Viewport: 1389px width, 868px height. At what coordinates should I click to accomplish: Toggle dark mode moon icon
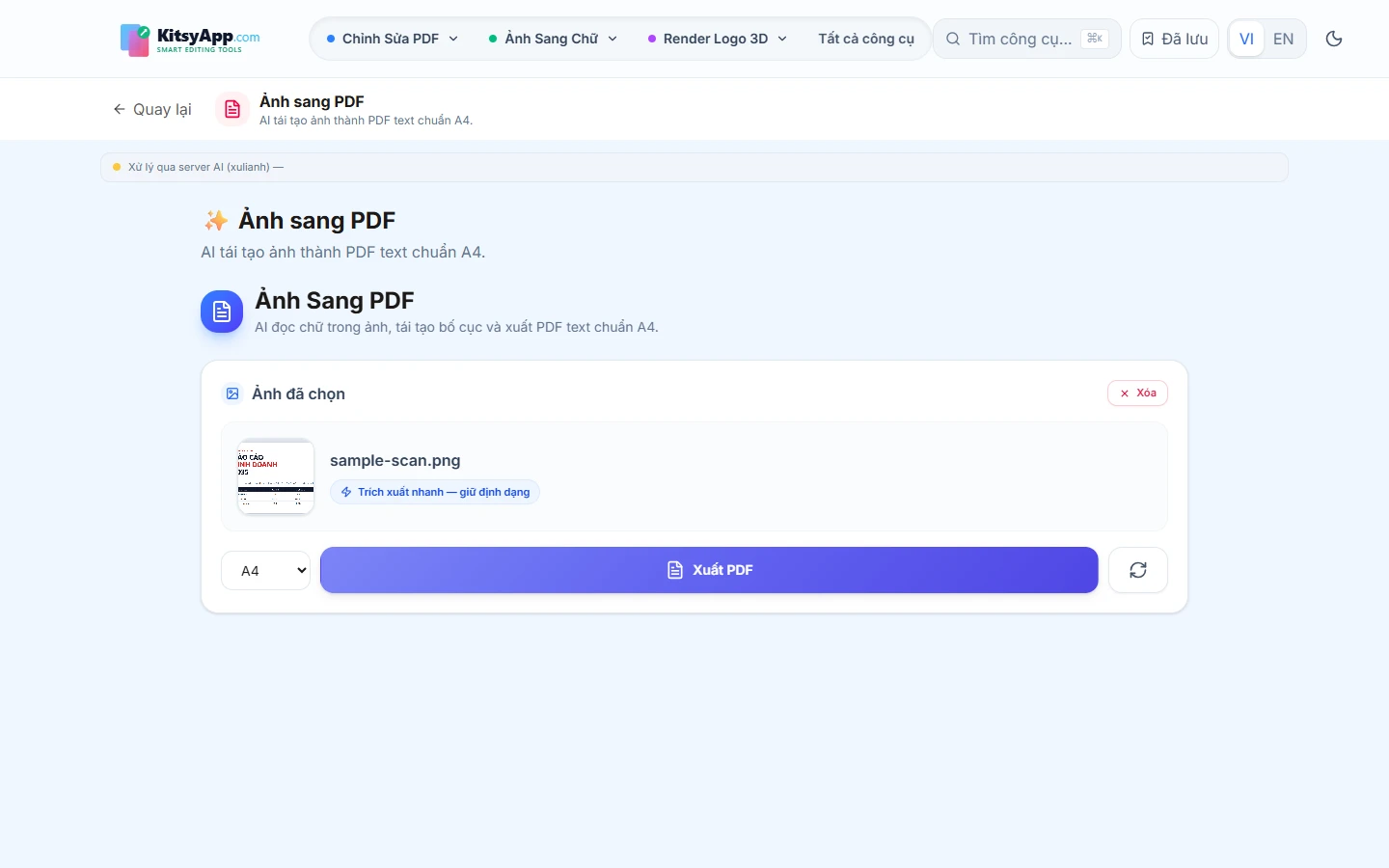1334,39
